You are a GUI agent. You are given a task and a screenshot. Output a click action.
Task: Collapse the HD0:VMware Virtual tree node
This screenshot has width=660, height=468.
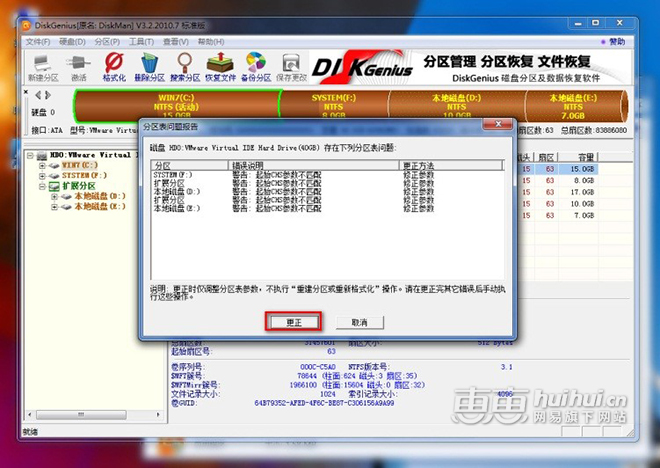[30, 155]
